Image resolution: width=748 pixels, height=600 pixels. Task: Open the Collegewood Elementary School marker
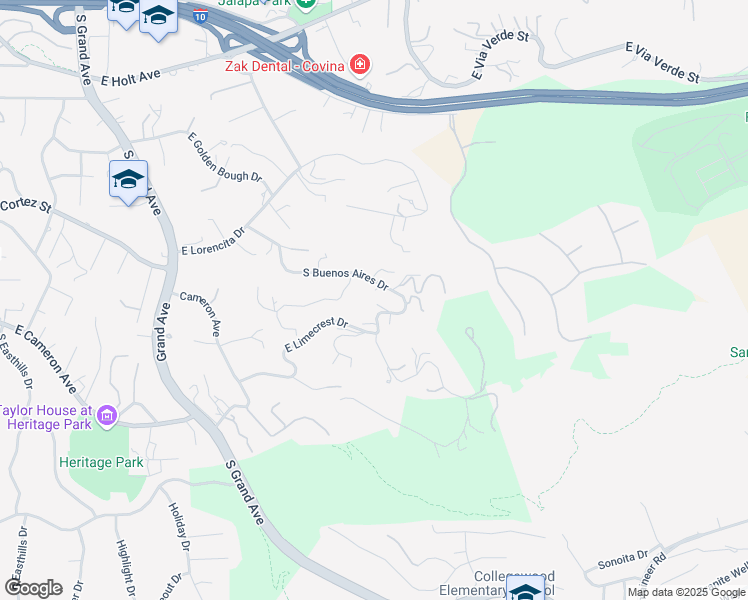point(525,589)
